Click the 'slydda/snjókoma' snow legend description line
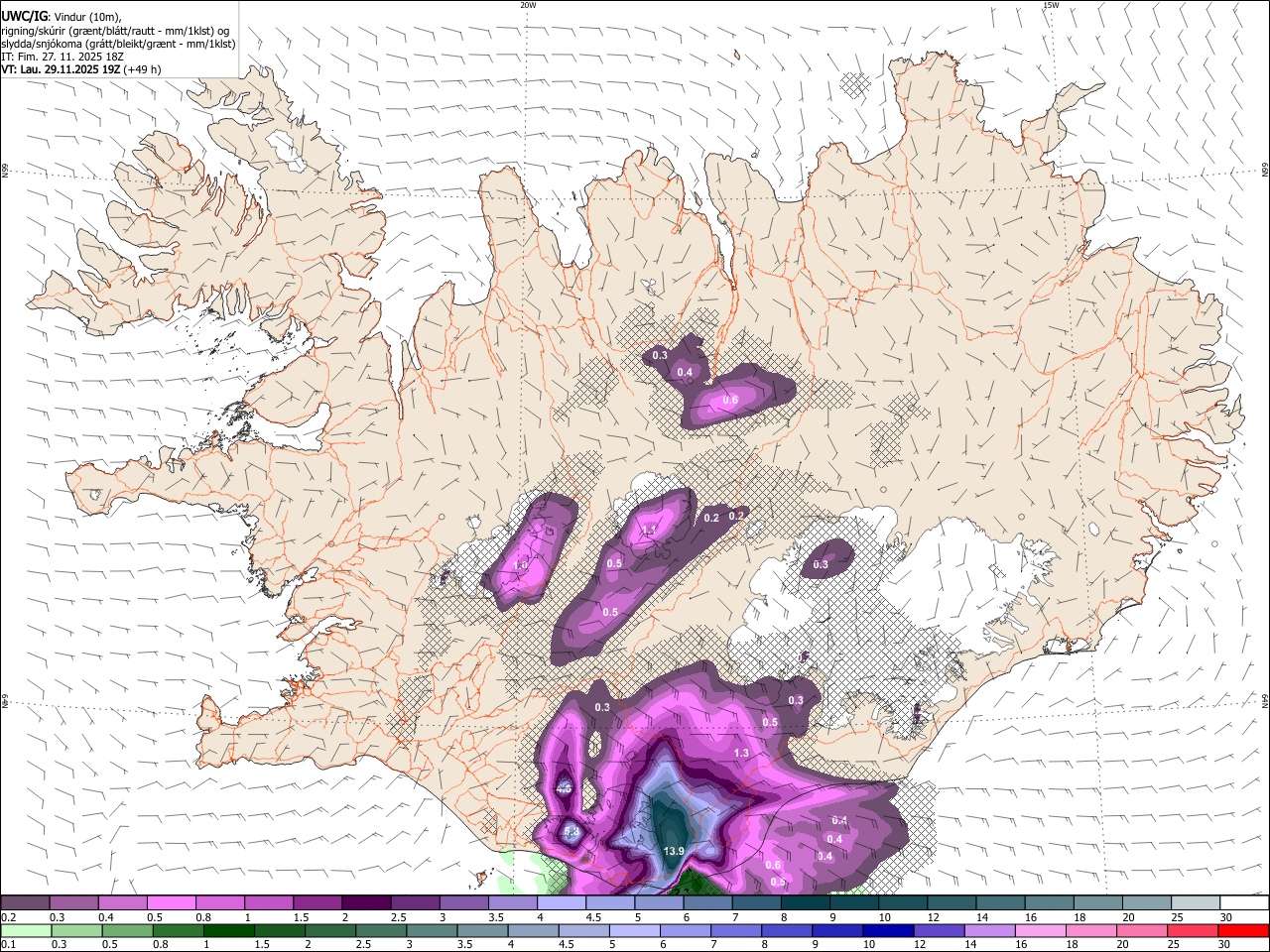1270x952 pixels. pos(118,44)
